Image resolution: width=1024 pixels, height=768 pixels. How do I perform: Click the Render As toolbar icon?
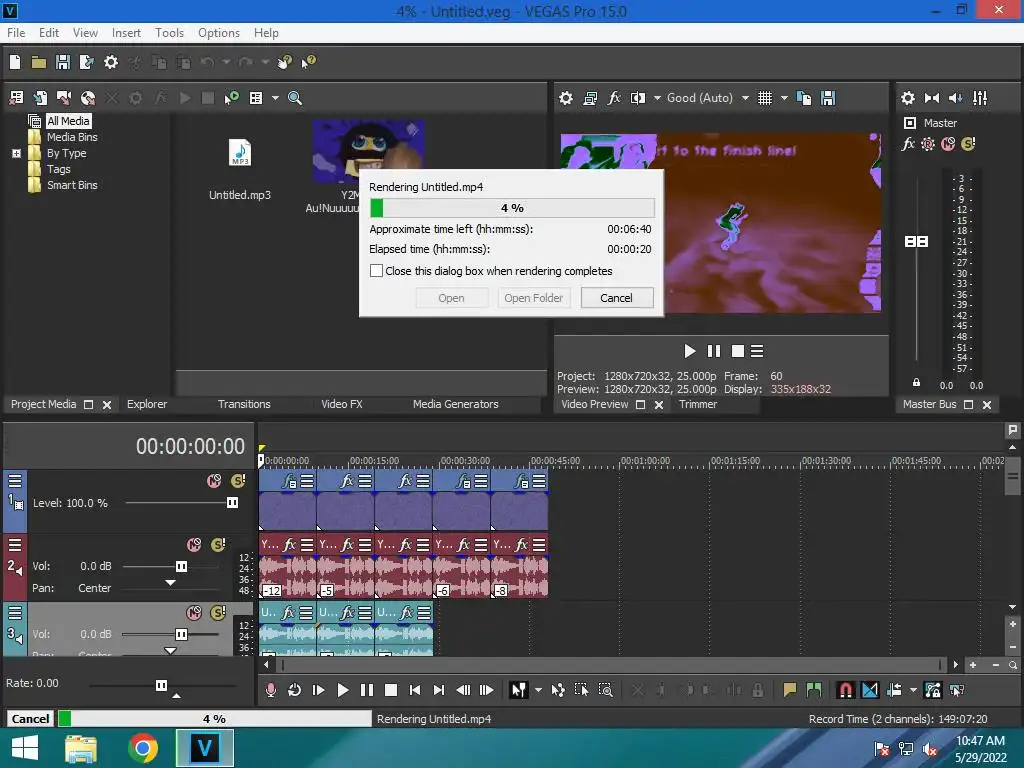[x=86, y=62]
